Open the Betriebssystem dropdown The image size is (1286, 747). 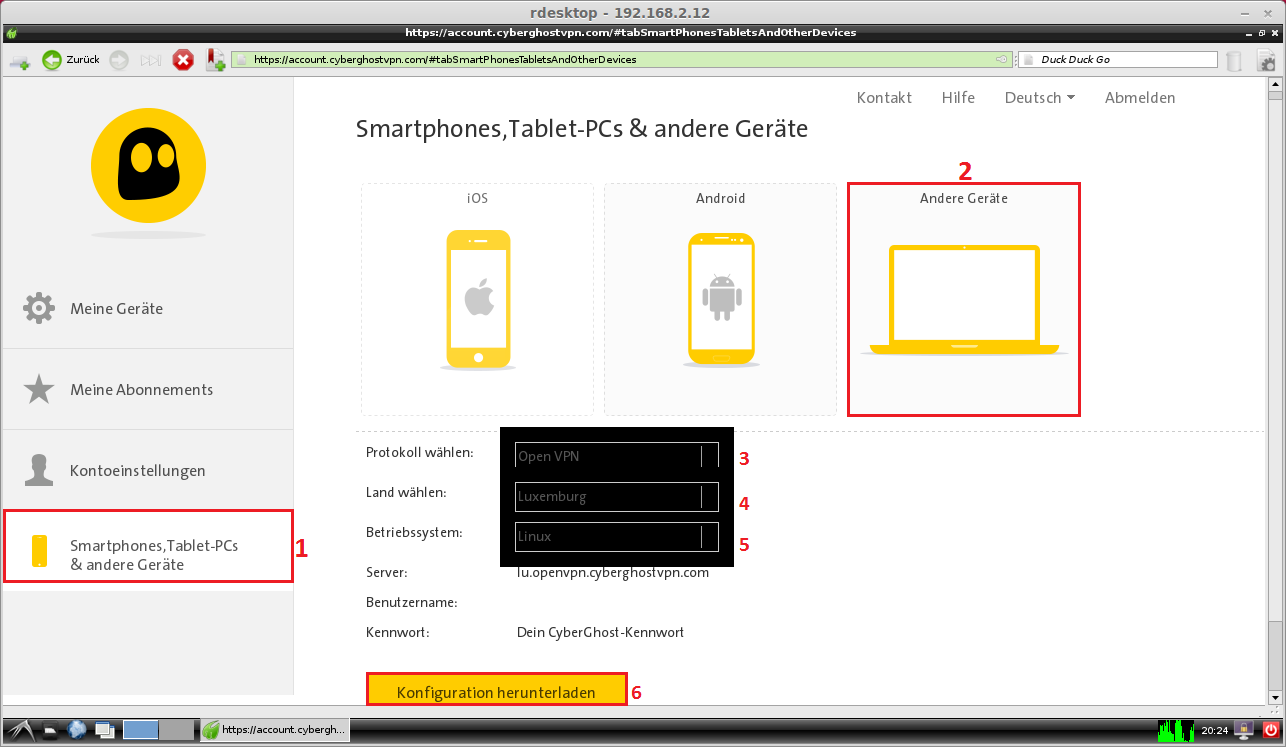[617, 536]
